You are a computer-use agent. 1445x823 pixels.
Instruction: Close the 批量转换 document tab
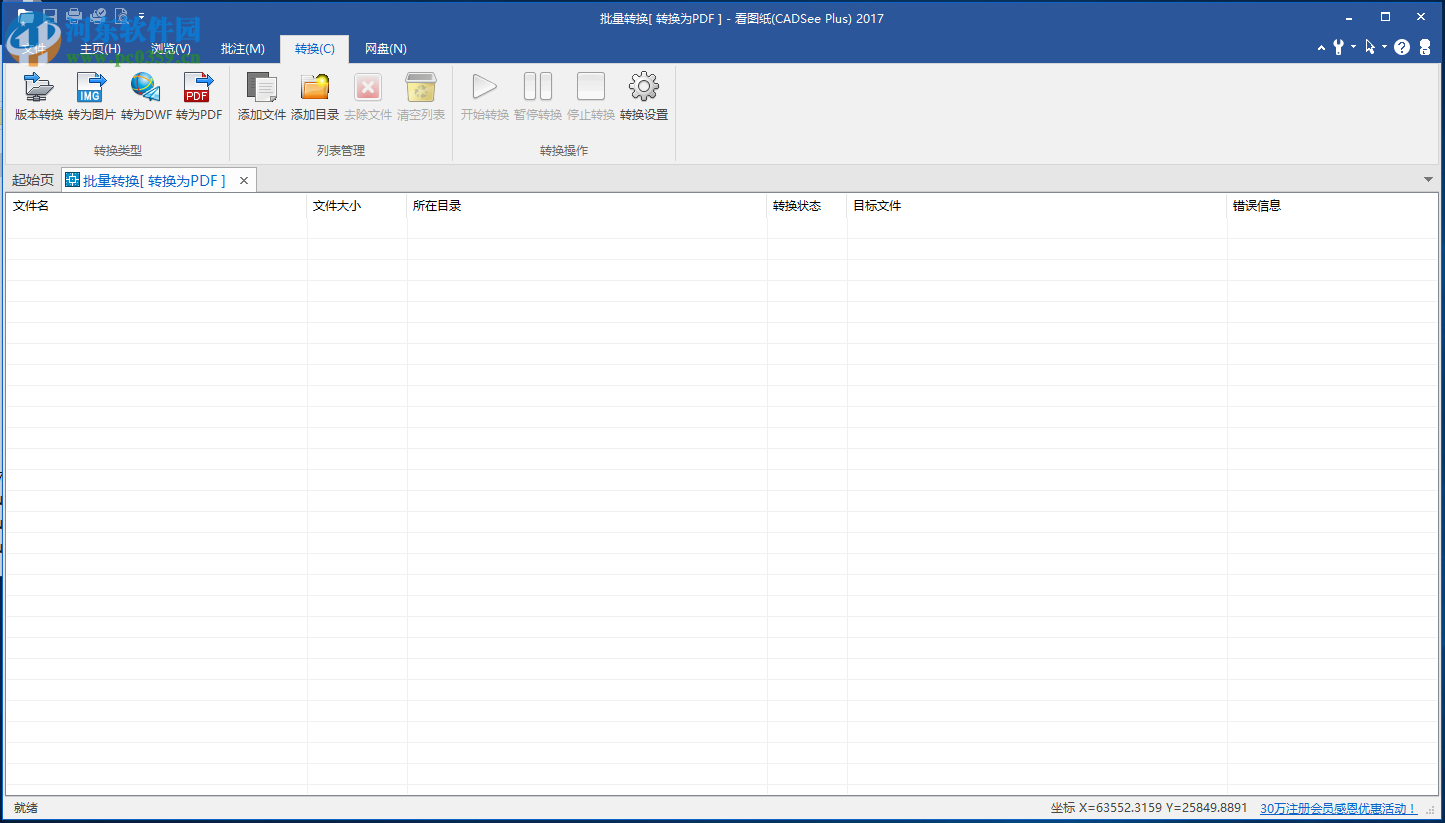243,180
